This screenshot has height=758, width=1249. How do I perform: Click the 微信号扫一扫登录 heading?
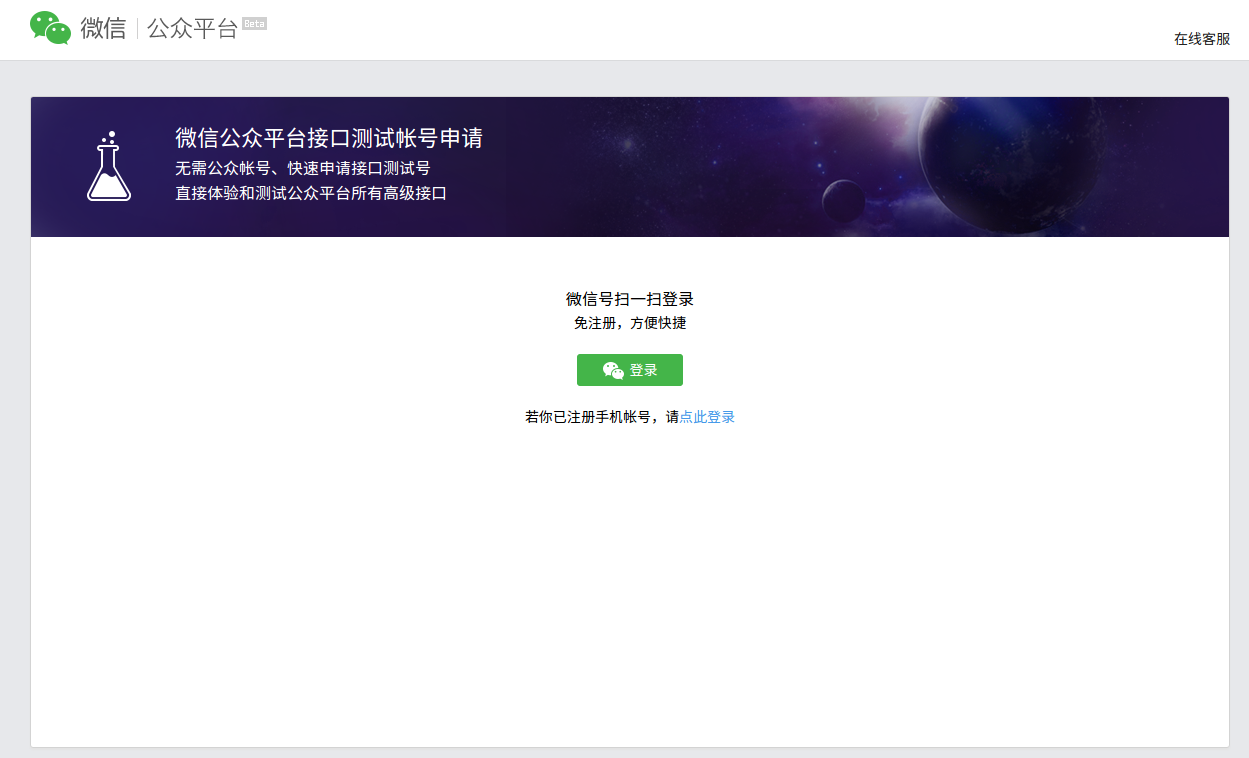(629, 299)
